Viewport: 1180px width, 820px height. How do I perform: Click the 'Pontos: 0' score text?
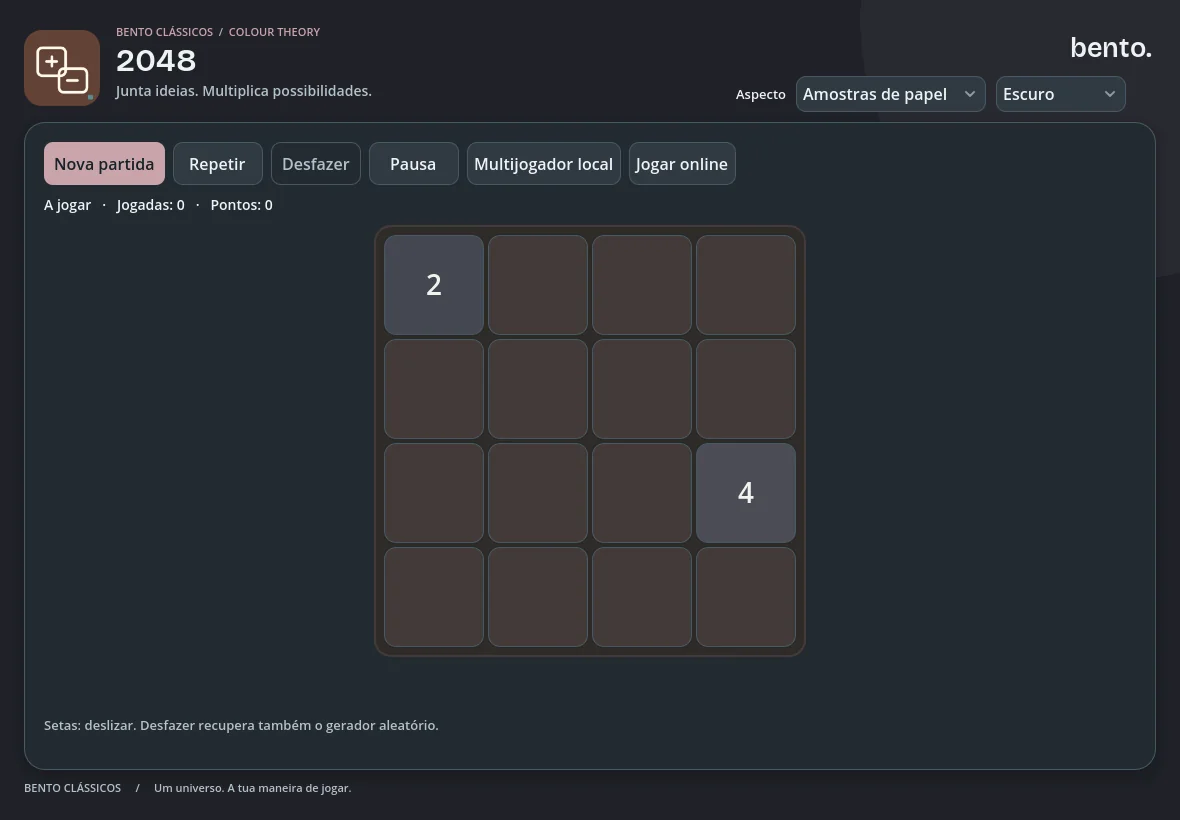tap(242, 205)
